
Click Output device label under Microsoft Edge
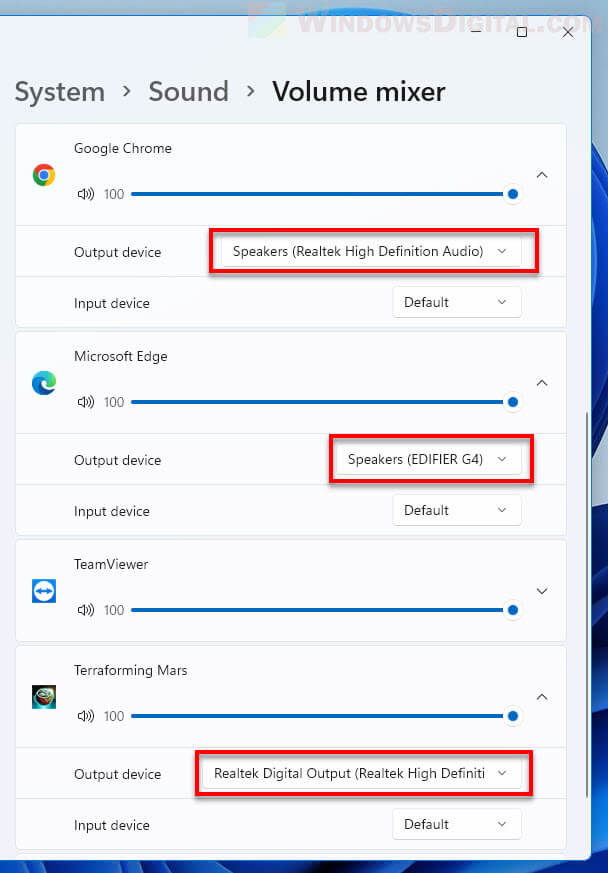[117, 460]
